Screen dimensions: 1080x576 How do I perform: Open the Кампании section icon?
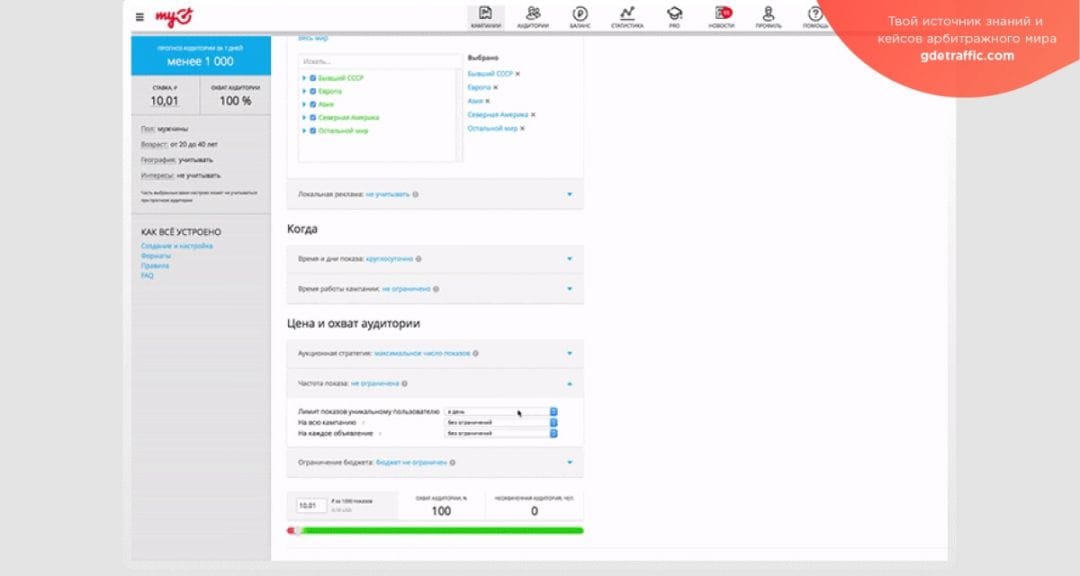(485, 15)
